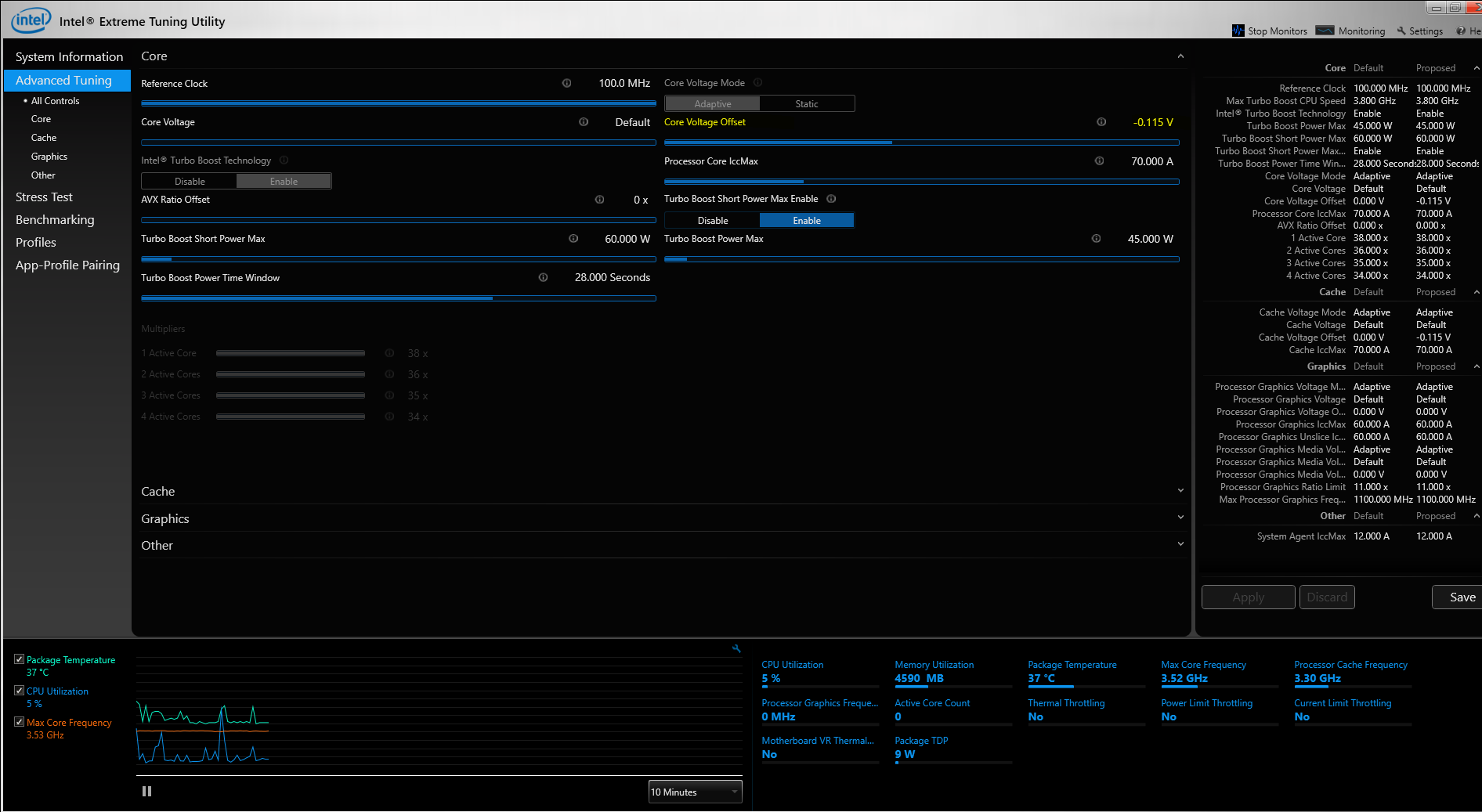
Task: Click info icon beside AVX Ratio Offset
Action: 599,200
